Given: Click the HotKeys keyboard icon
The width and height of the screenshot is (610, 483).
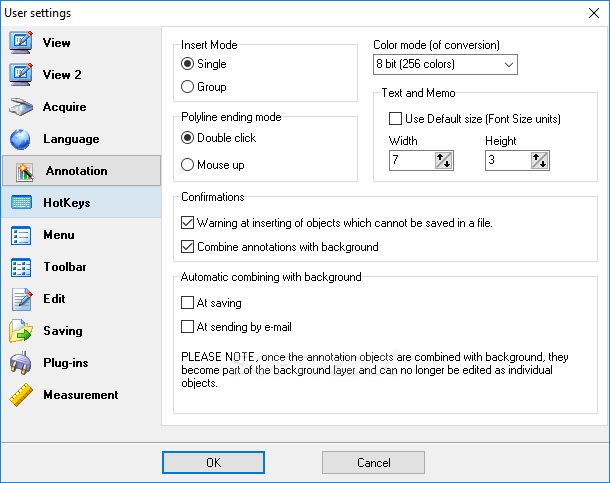Looking at the screenshot, I should coord(21,203).
